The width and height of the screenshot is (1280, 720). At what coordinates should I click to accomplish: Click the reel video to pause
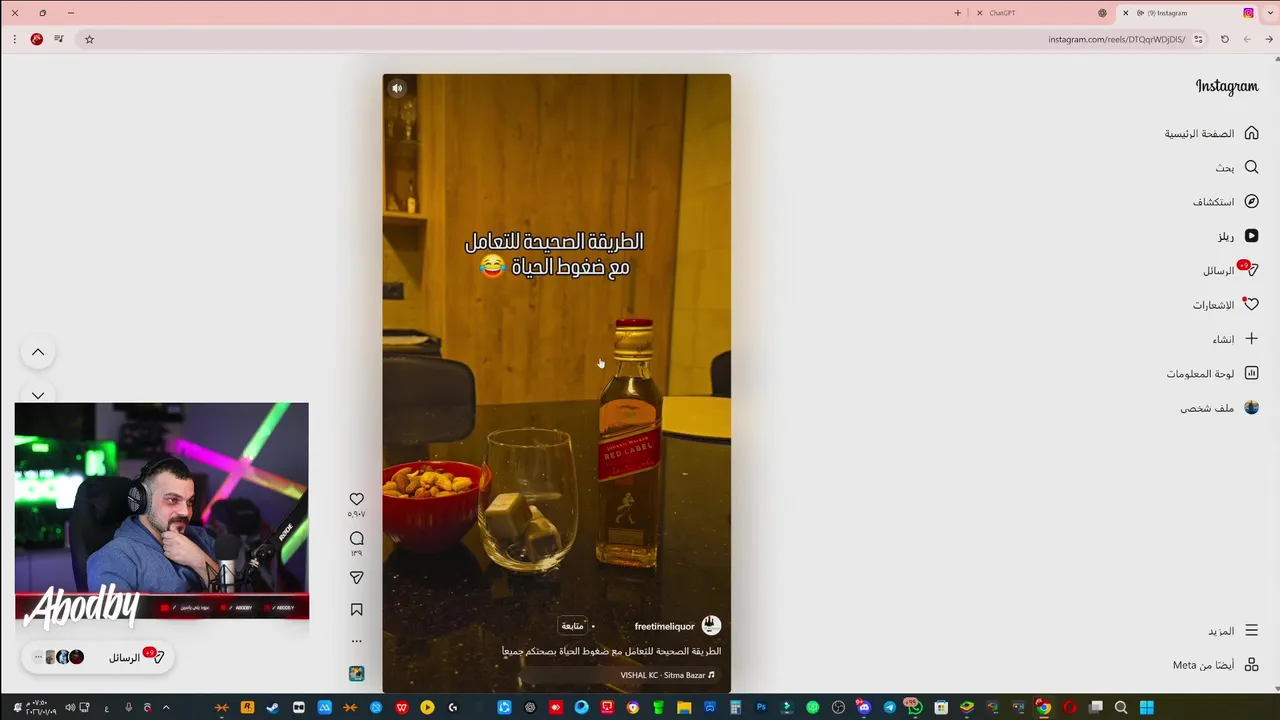[x=556, y=383]
